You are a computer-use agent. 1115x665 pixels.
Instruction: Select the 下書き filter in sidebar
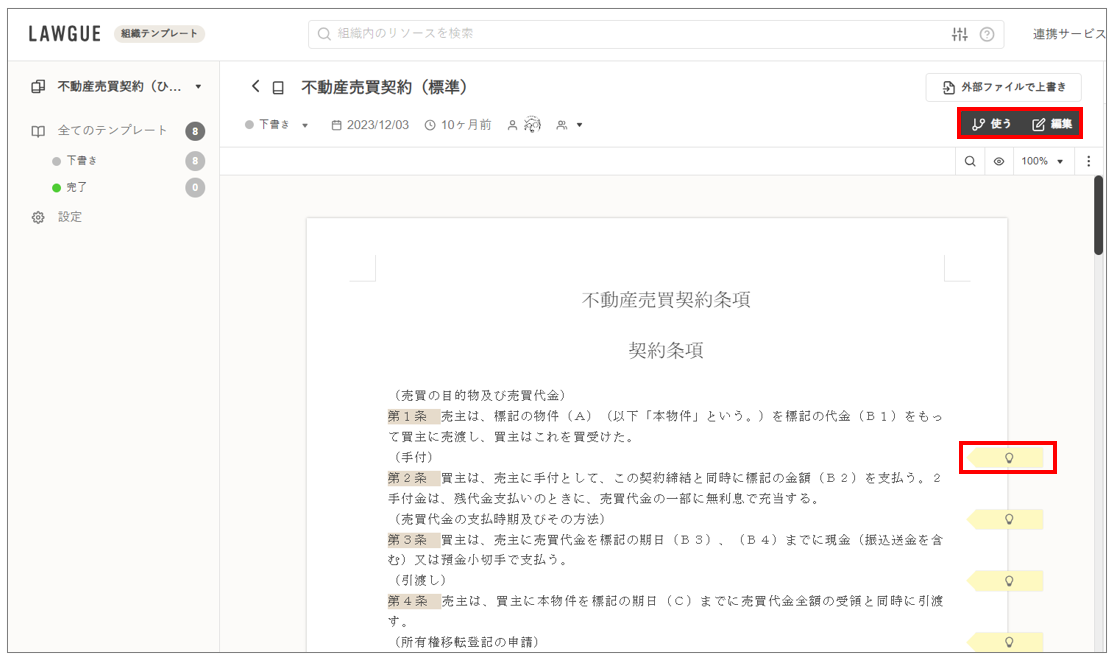[81, 160]
